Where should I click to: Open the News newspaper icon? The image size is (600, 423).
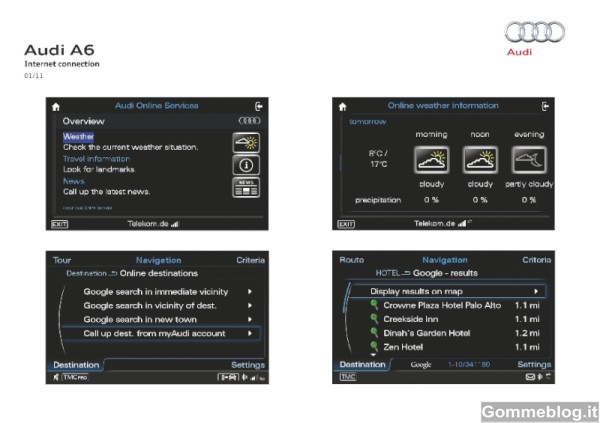(246, 188)
